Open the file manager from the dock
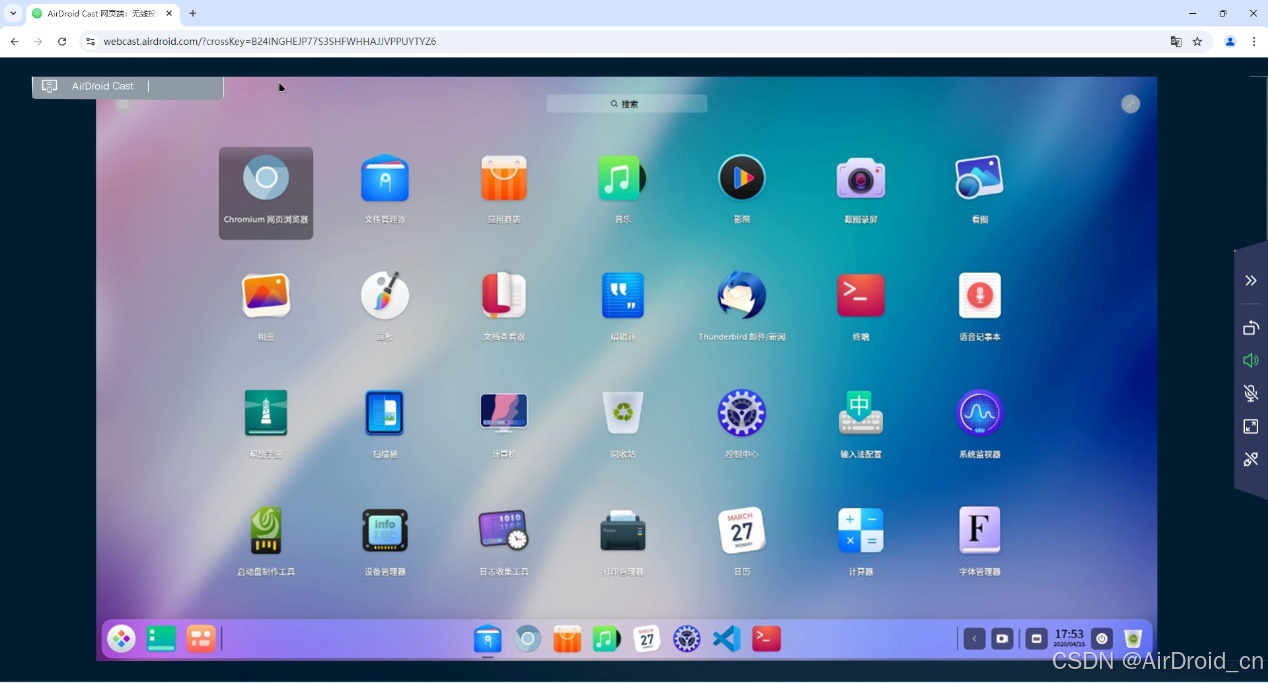This screenshot has height=683, width=1268. pos(487,639)
